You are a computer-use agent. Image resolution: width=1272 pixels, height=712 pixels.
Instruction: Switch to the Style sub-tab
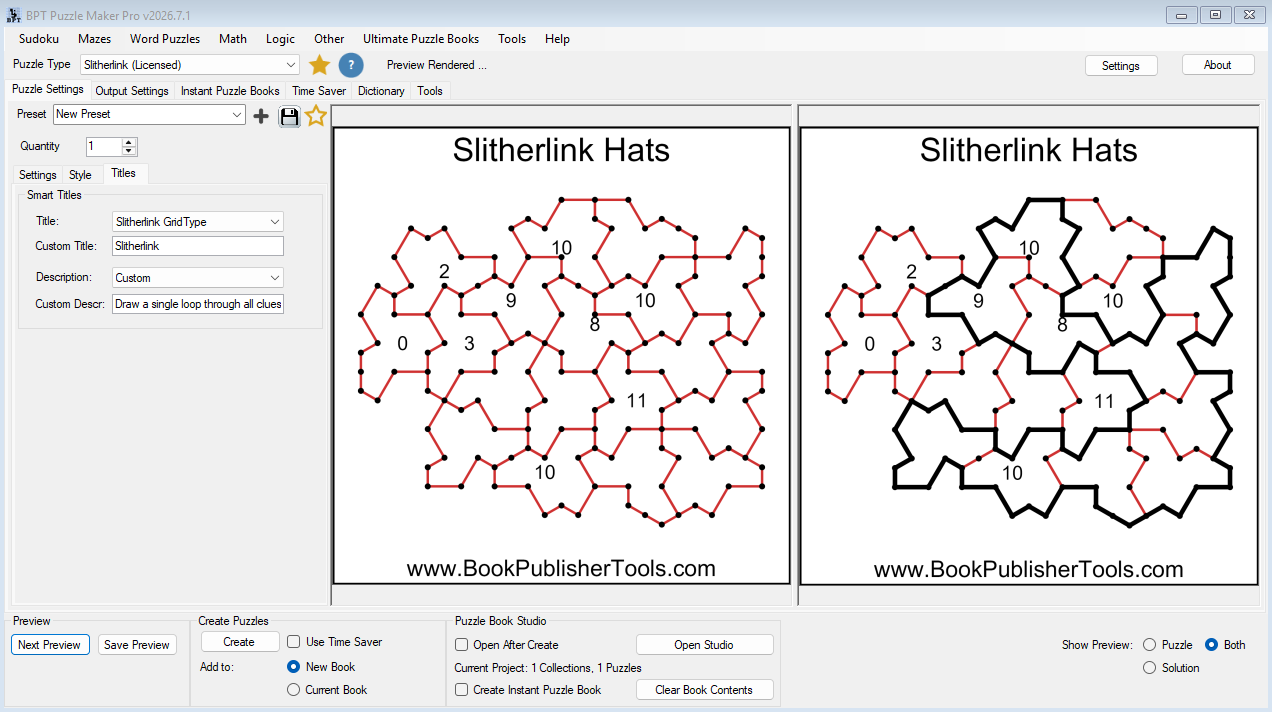[80, 175]
